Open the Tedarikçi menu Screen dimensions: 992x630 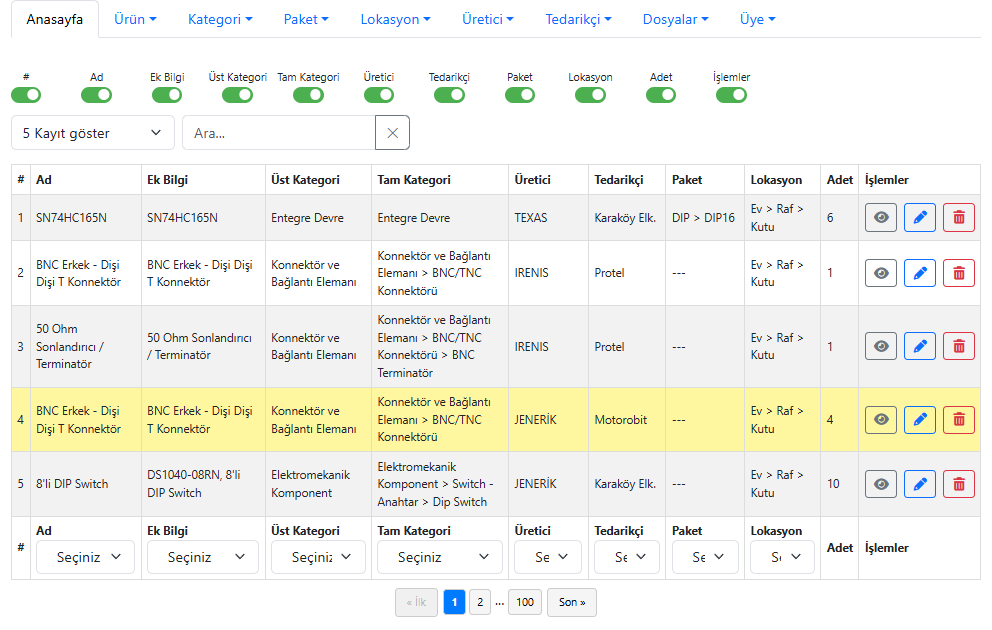[578, 19]
